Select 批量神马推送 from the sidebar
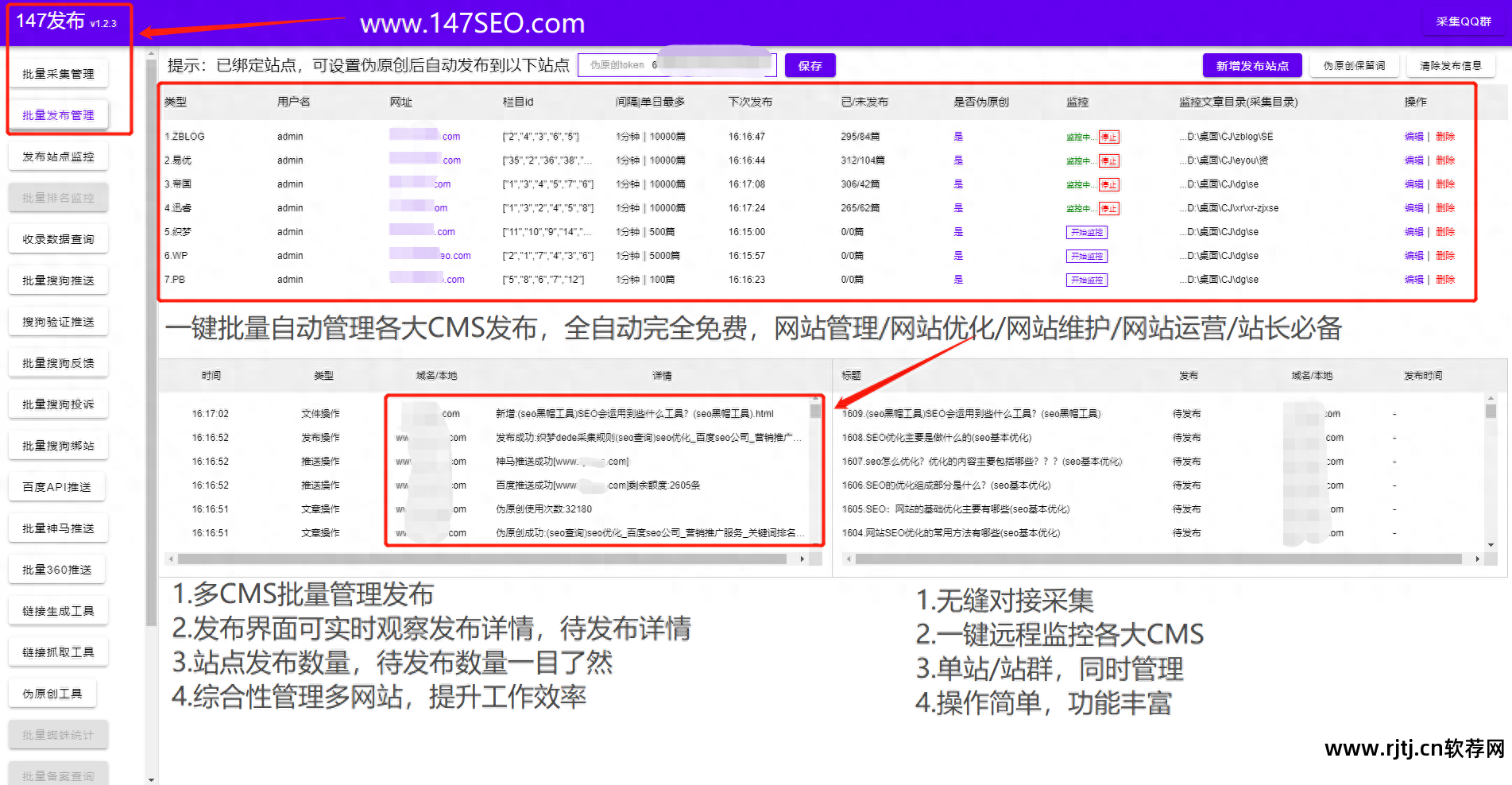Screen dimensions: 1512x785 pos(58,528)
